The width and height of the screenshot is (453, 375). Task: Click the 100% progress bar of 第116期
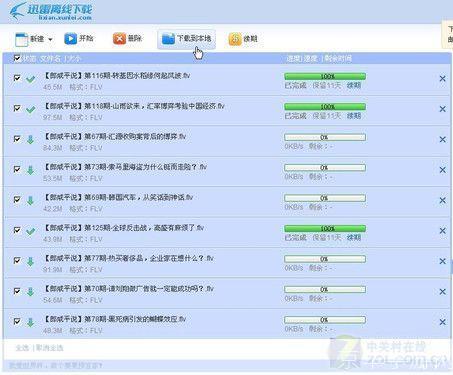tap(325, 76)
